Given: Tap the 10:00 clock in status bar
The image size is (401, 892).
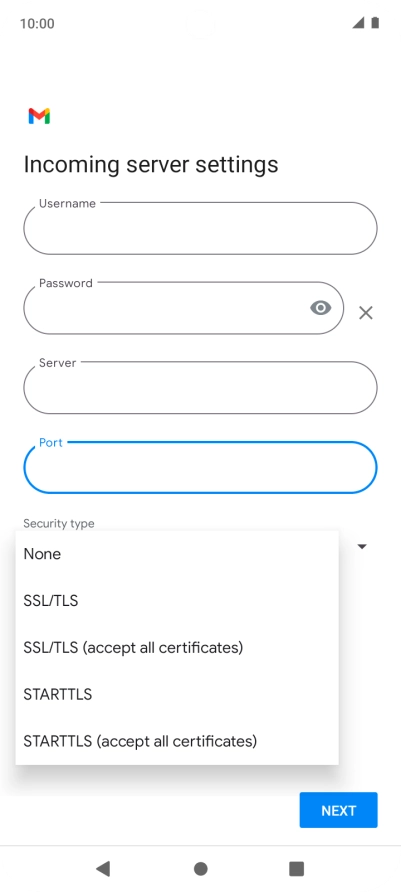Looking at the screenshot, I should [x=37, y=23].
